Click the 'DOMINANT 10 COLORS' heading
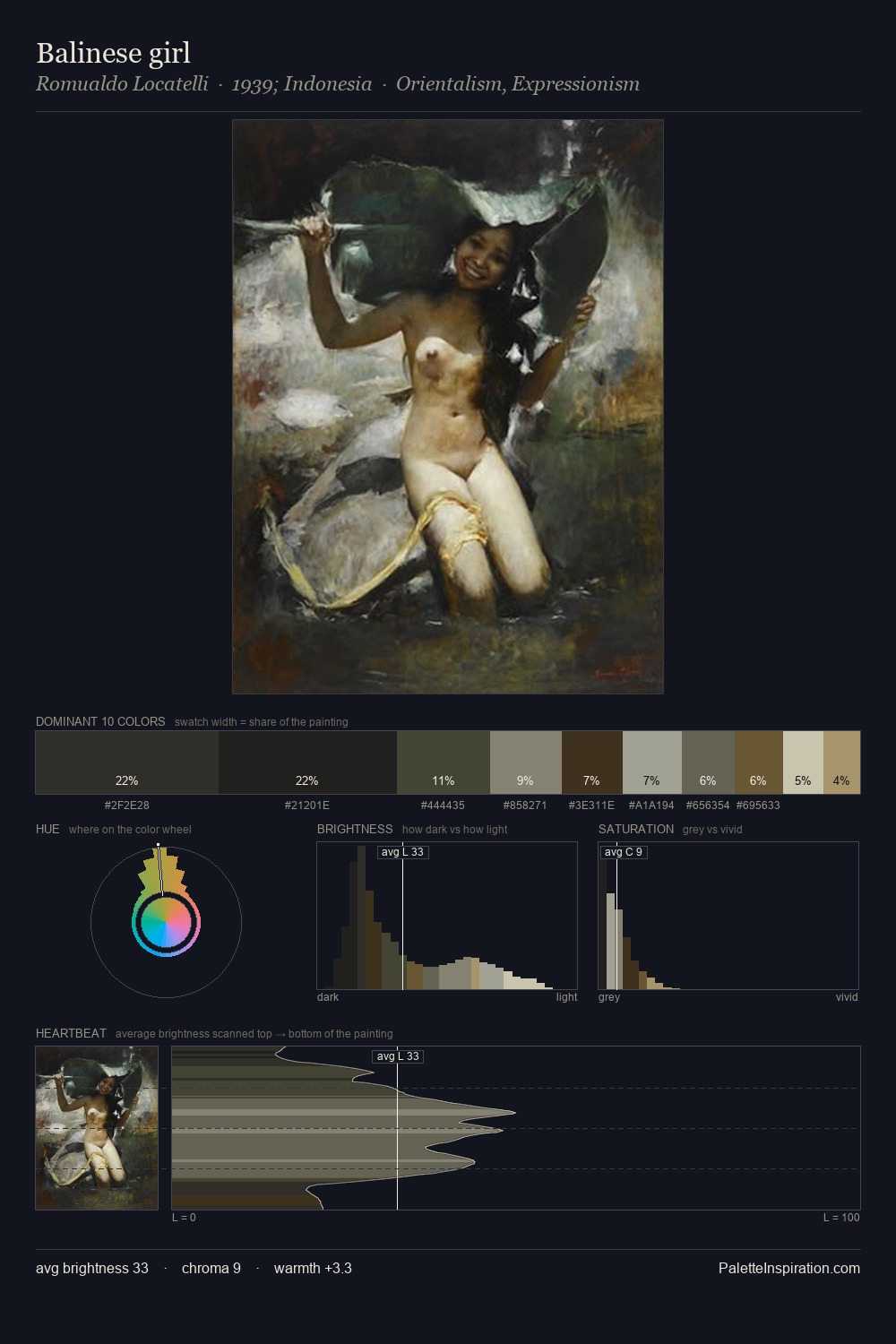Image resolution: width=896 pixels, height=1344 pixels. point(100,721)
